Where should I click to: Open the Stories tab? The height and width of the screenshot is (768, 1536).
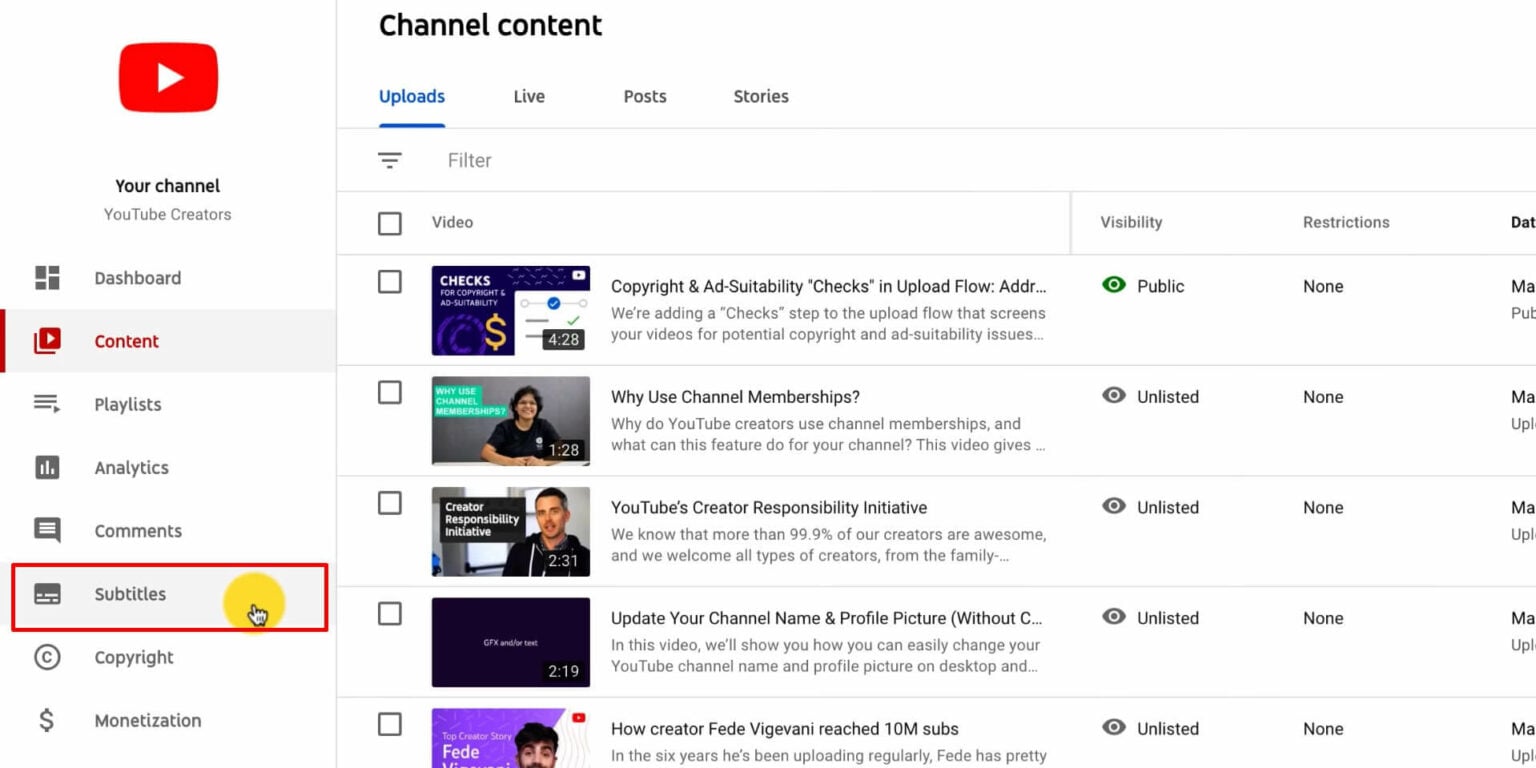click(x=760, y=96)
